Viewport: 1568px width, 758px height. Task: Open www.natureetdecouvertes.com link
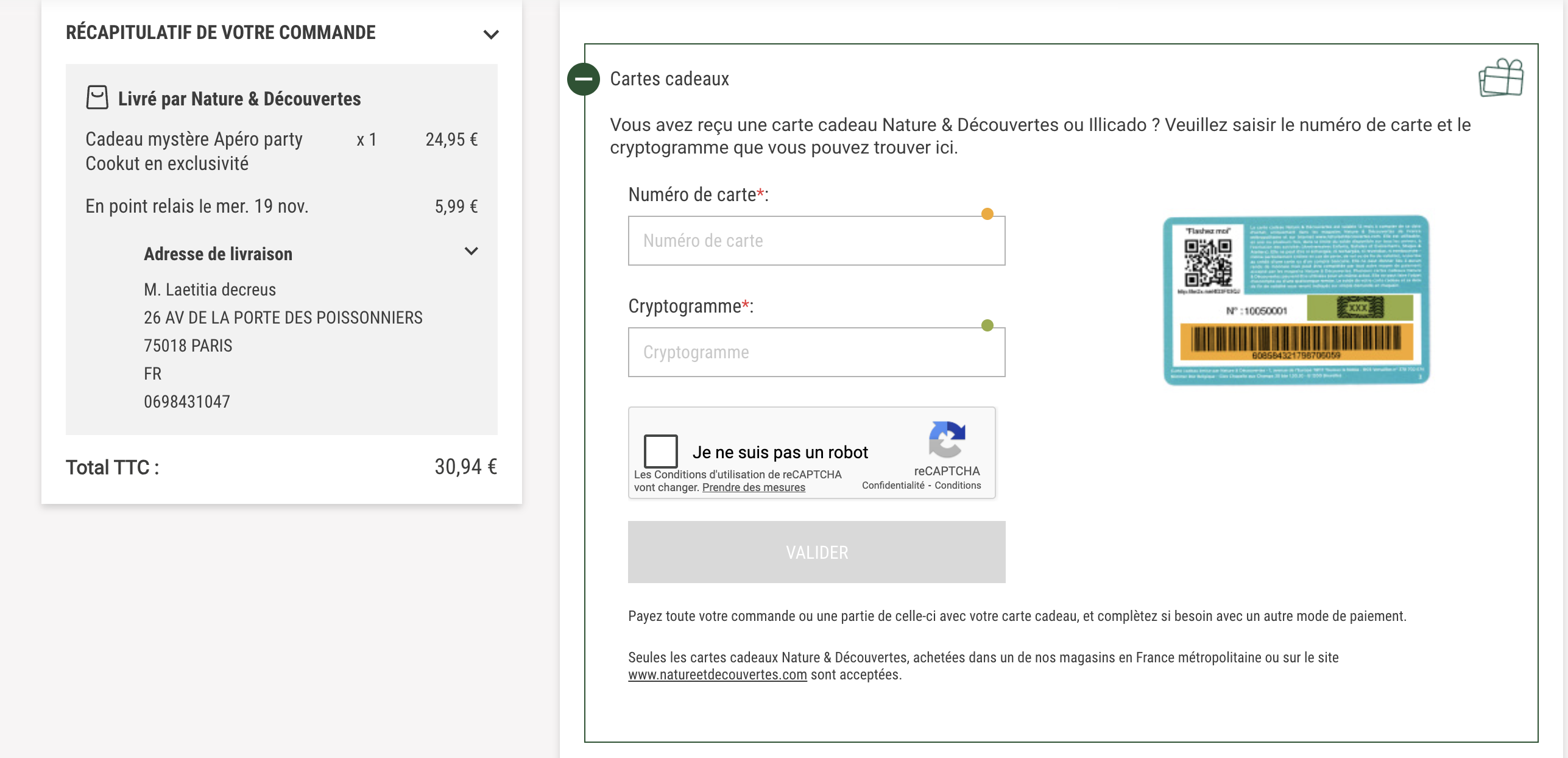pyautogui.click(x=718, y=675)
